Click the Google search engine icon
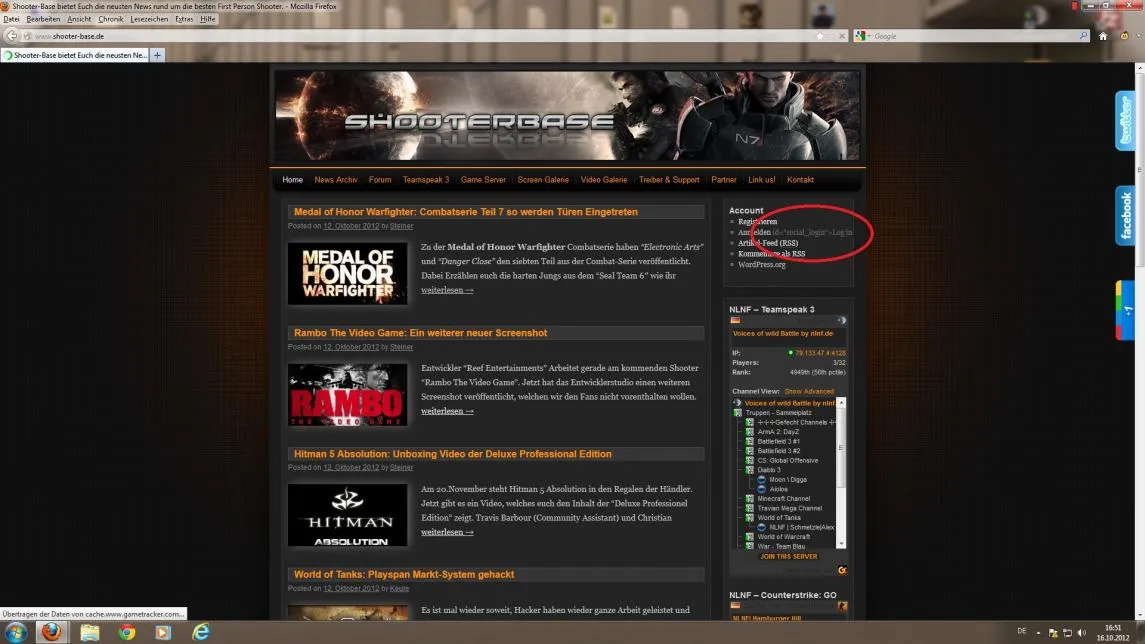Image resolution: width=1145 pixels, height=644 pixels. point(861,36)
